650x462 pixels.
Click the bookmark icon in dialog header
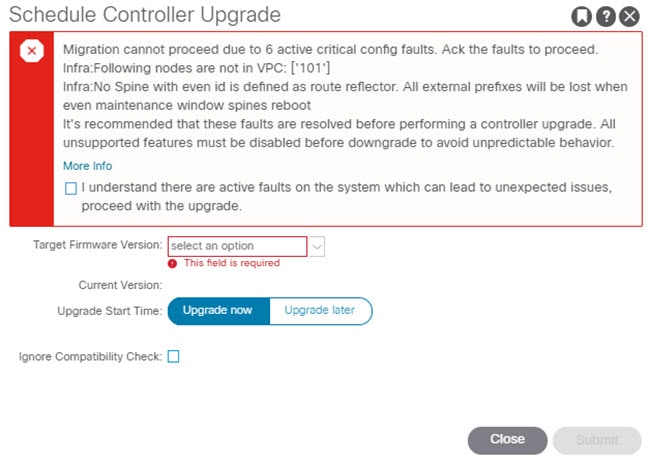[x=581, y=17]
